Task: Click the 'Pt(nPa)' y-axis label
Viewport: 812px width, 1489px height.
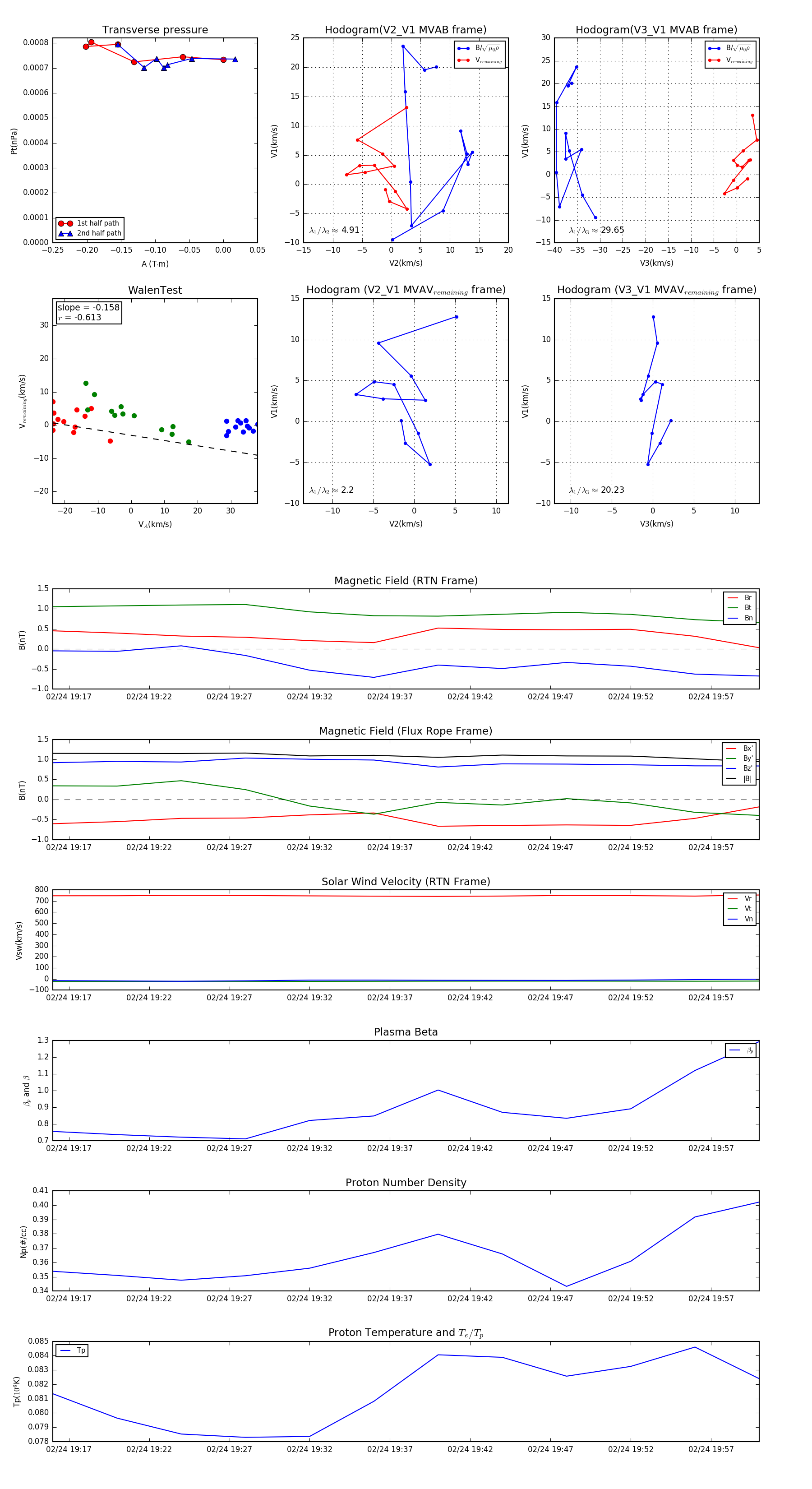Action: [x=14, y=140]
